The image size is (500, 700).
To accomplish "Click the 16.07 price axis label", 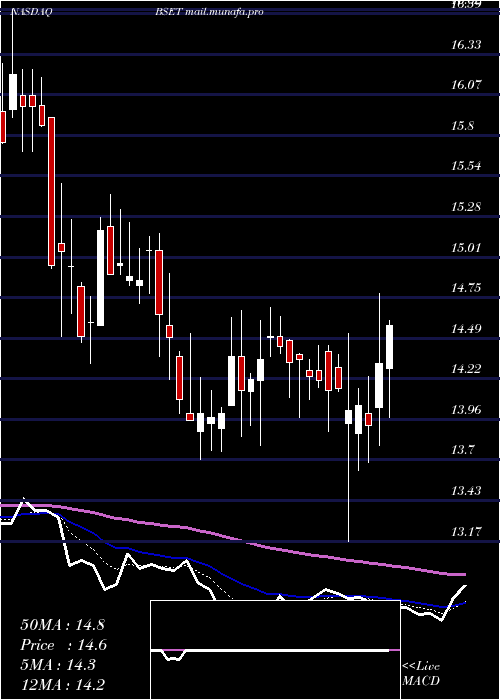I will point(467,84).
